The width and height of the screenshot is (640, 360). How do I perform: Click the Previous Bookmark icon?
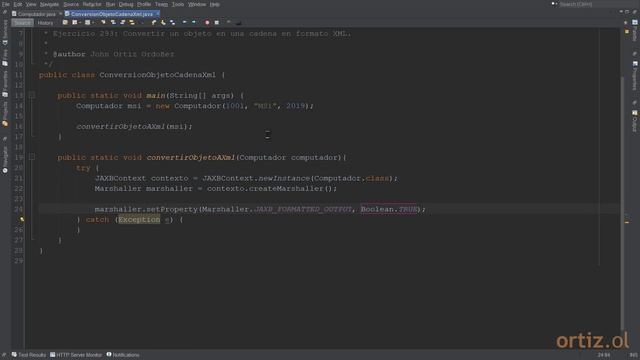tap(154, 22)
